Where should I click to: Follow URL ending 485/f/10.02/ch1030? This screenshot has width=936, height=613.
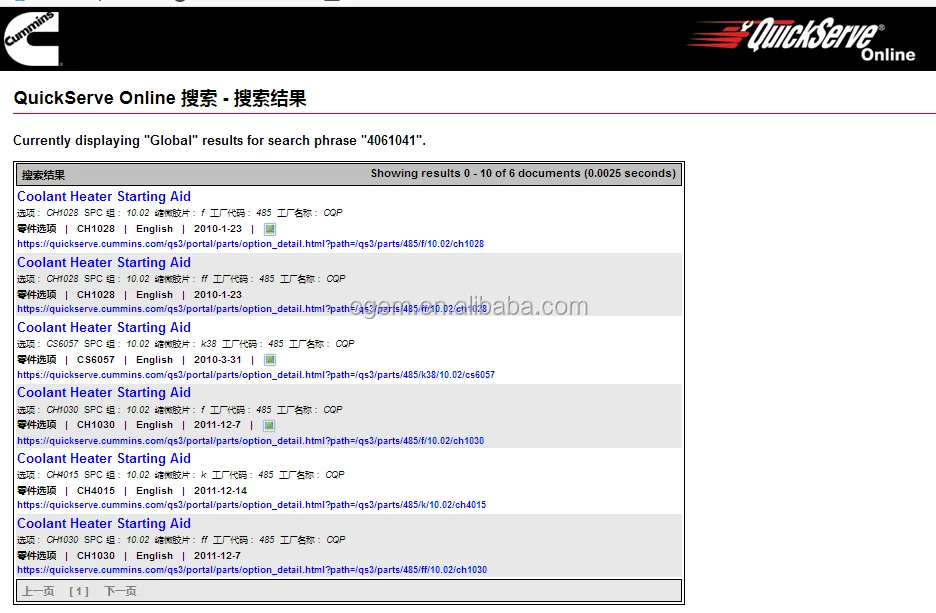click(x=251, y=441)
